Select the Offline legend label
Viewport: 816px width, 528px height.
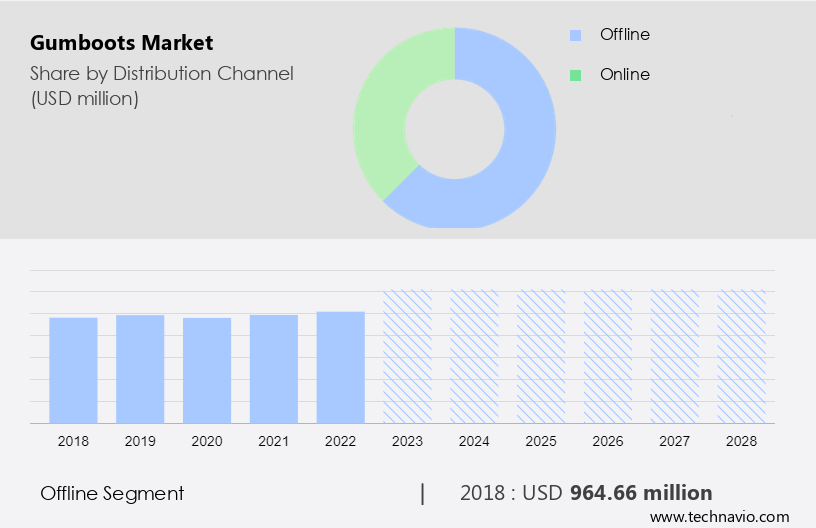[624, 35]
